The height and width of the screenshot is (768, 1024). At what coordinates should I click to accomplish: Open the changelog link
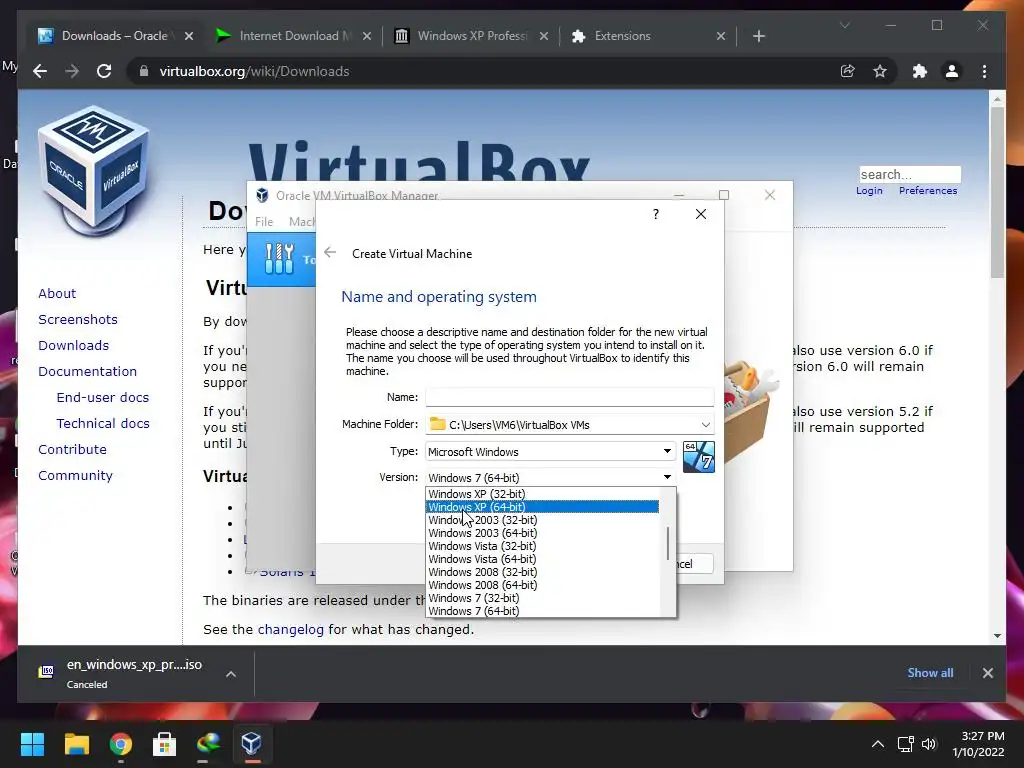291,630
